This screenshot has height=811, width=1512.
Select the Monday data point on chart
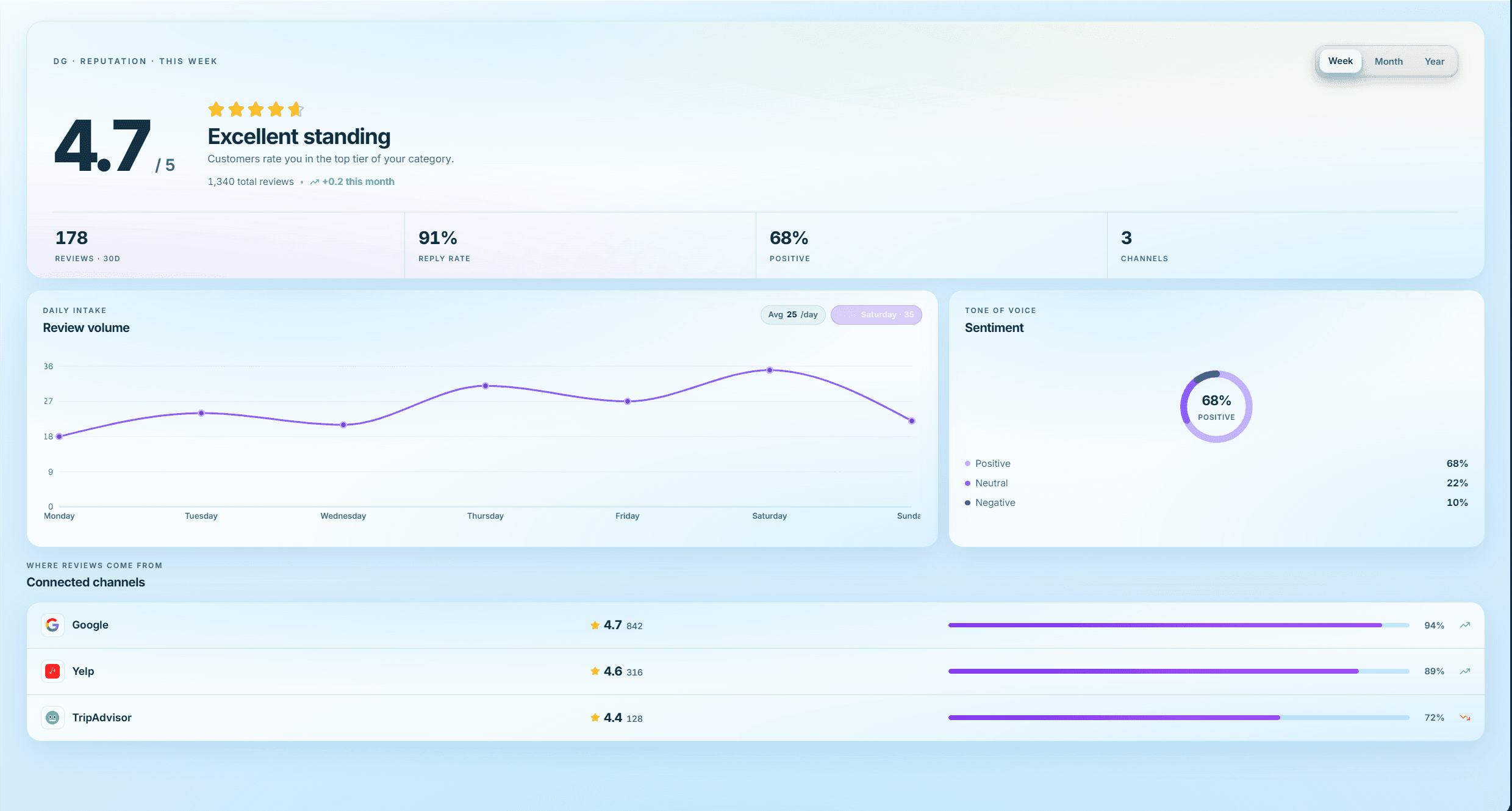[x=59, y=436]
